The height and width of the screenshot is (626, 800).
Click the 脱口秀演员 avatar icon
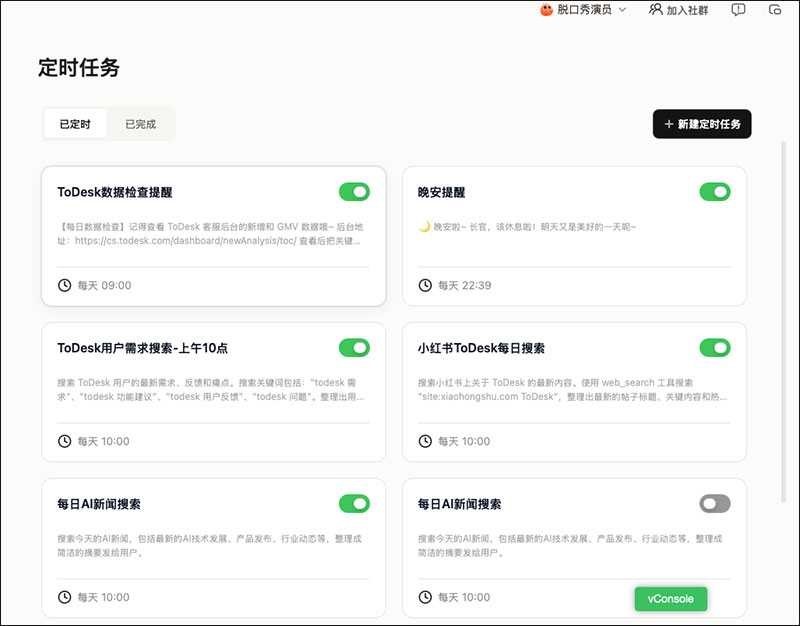click(546, 10)
